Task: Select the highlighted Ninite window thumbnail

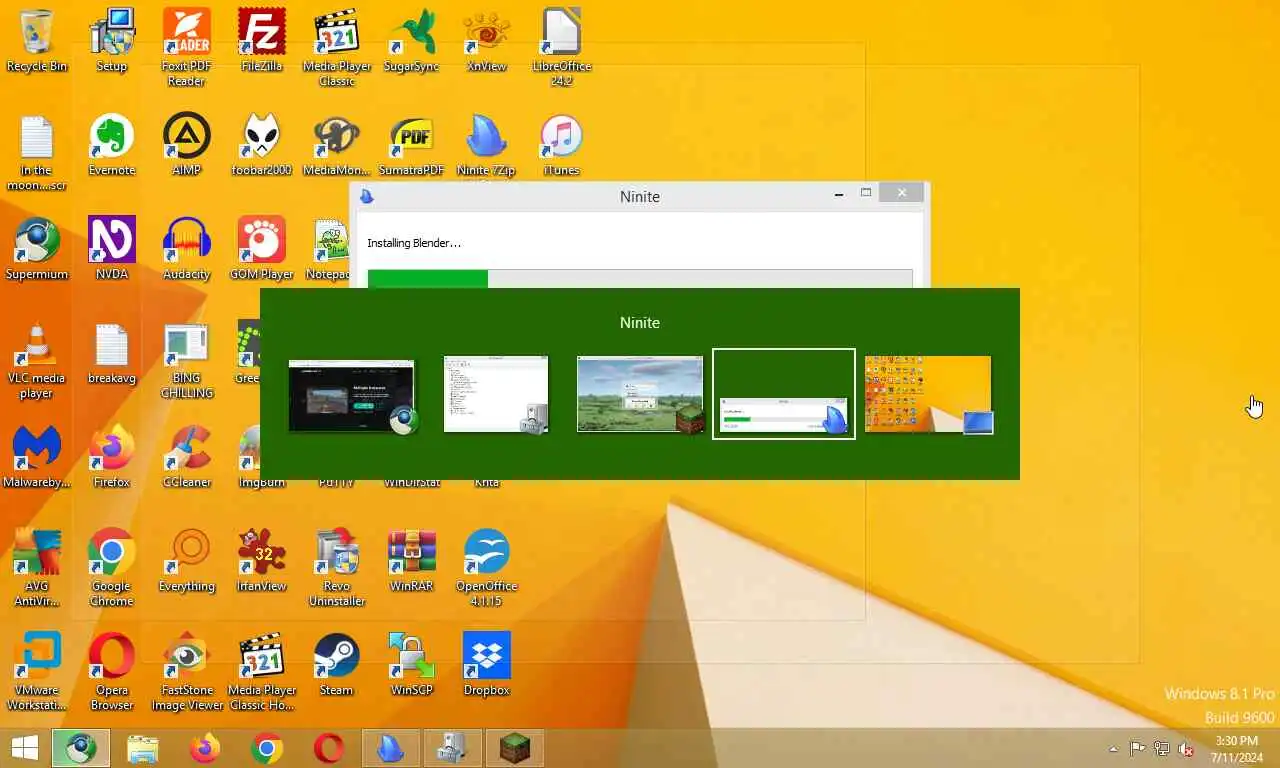Action: point(784,394)
